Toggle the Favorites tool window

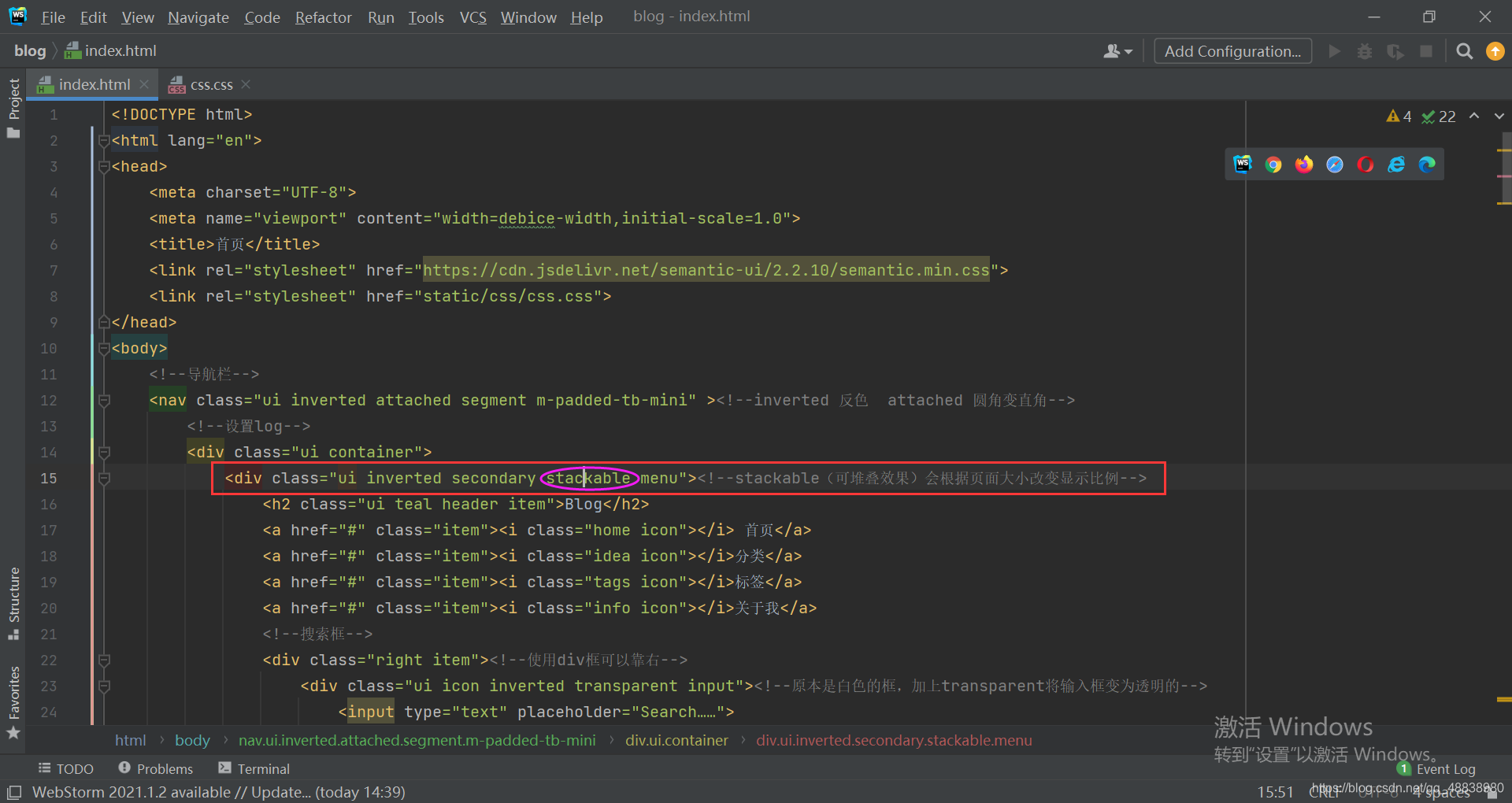pyautogui.click(x=13, y=702)
